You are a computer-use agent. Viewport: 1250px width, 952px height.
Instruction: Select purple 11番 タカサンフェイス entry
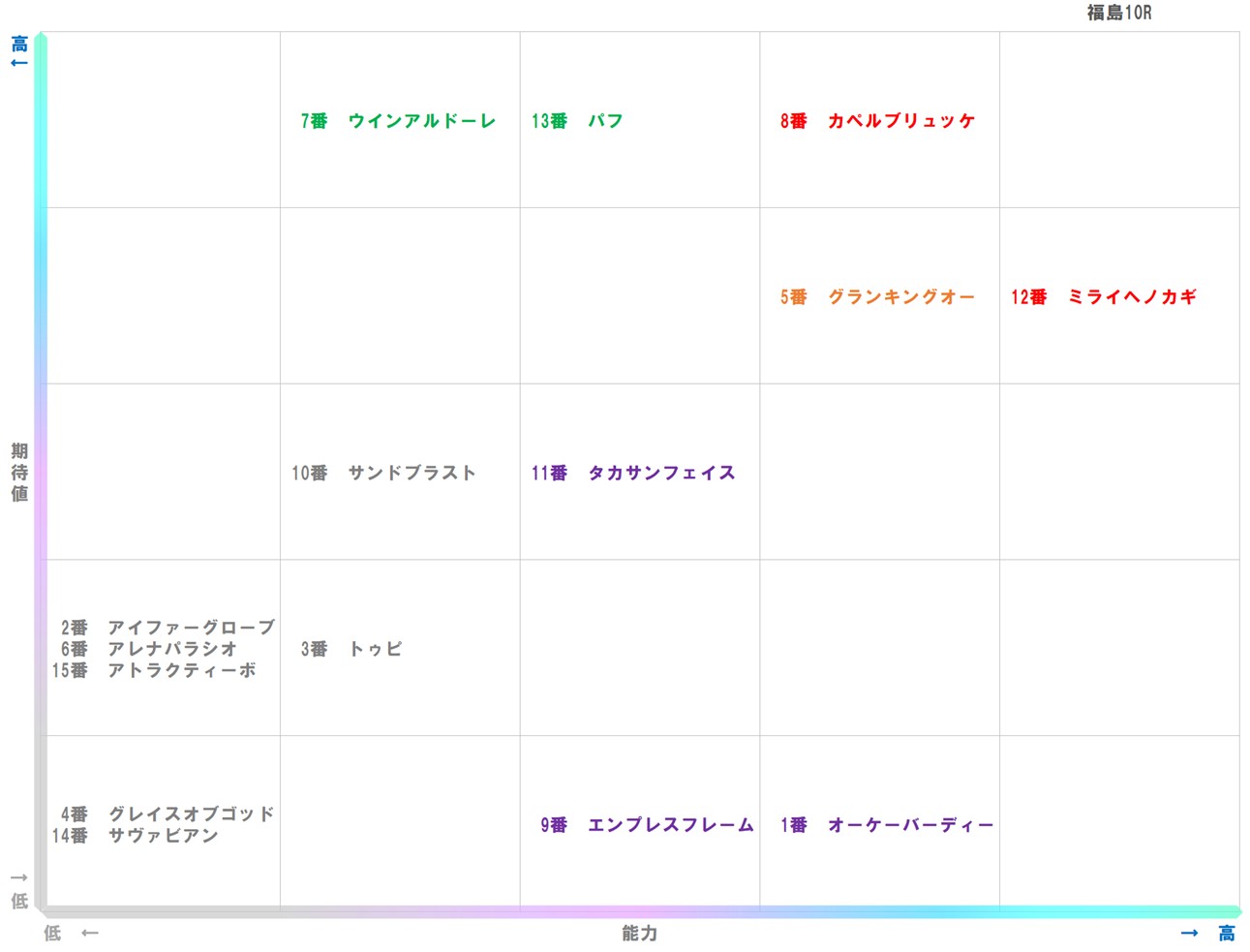[x=633, y=473]
